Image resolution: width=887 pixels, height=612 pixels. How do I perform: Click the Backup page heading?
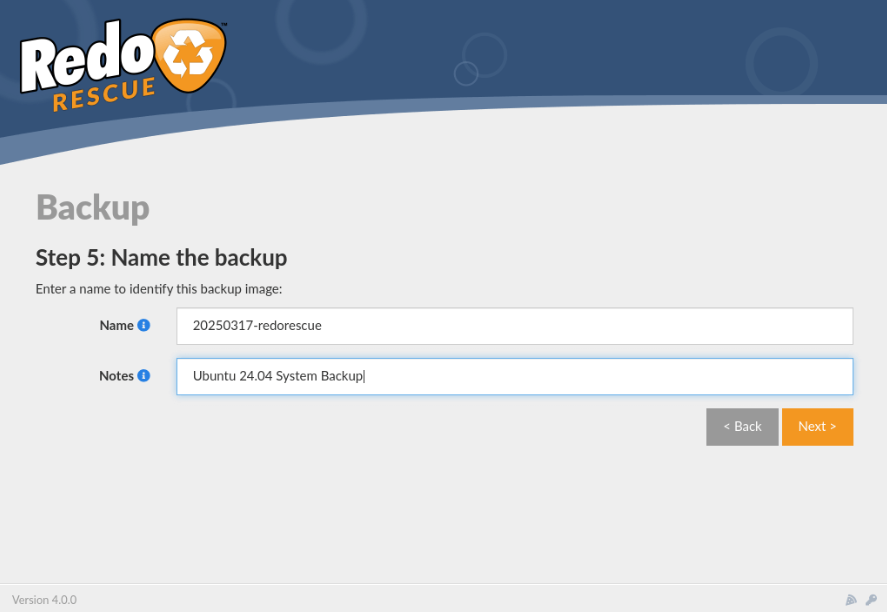[92, 208]
